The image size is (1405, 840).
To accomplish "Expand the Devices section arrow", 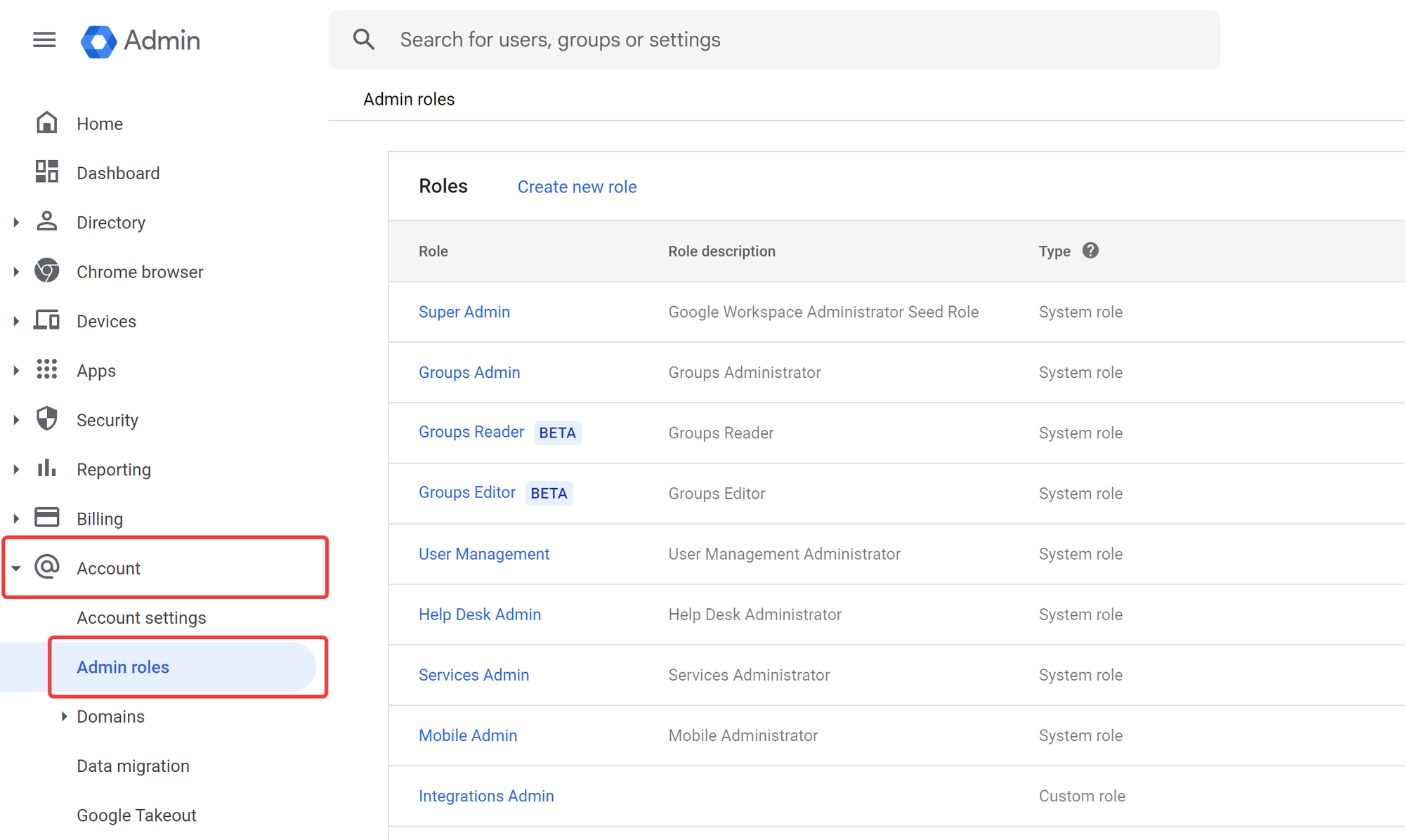I will pyautogui.click(x=16, y=321).
